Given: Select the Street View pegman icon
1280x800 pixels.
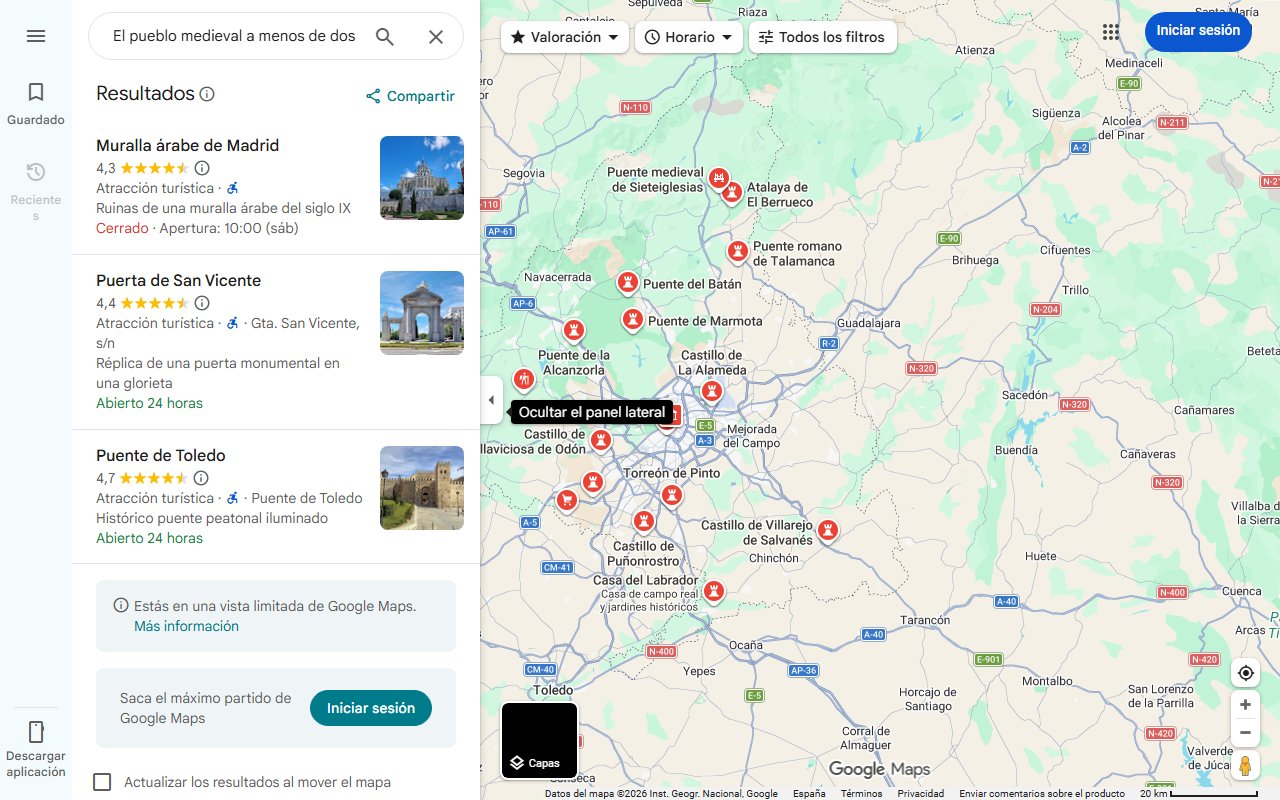Looking at the screenshot, I should point(1245,766).
